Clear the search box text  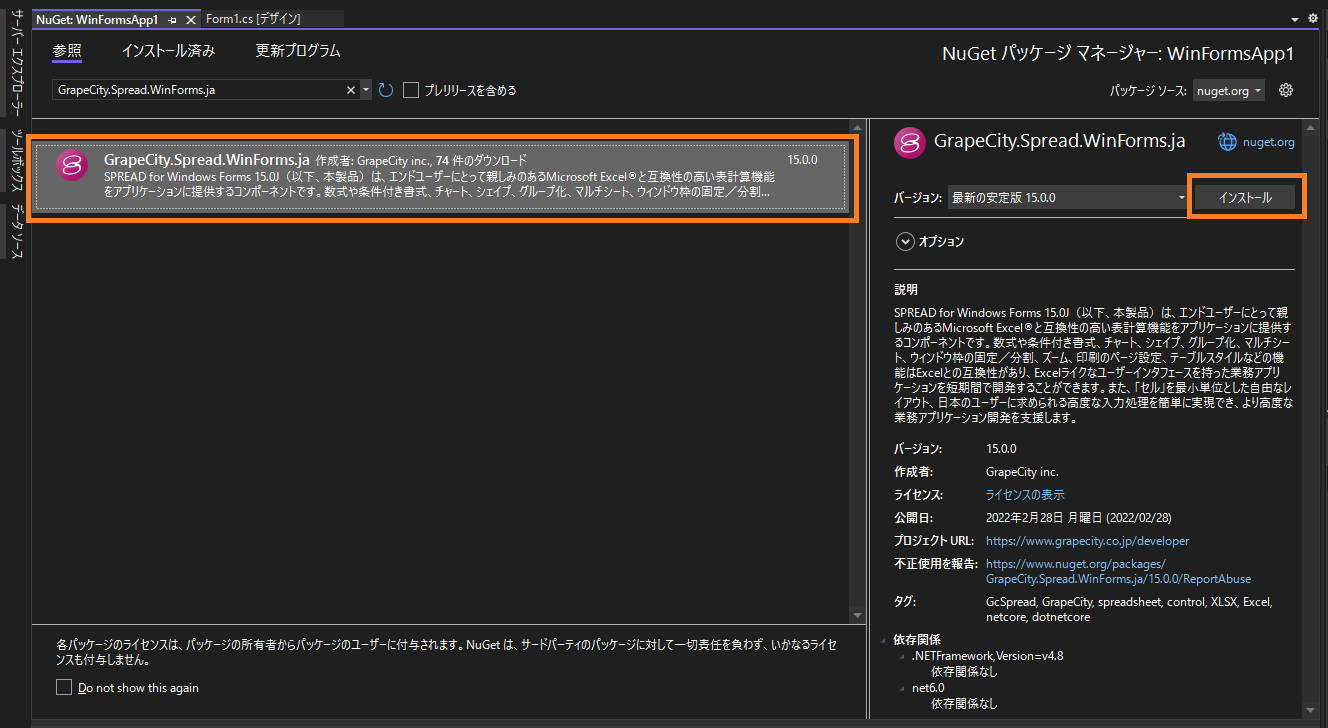pos(351,90)
